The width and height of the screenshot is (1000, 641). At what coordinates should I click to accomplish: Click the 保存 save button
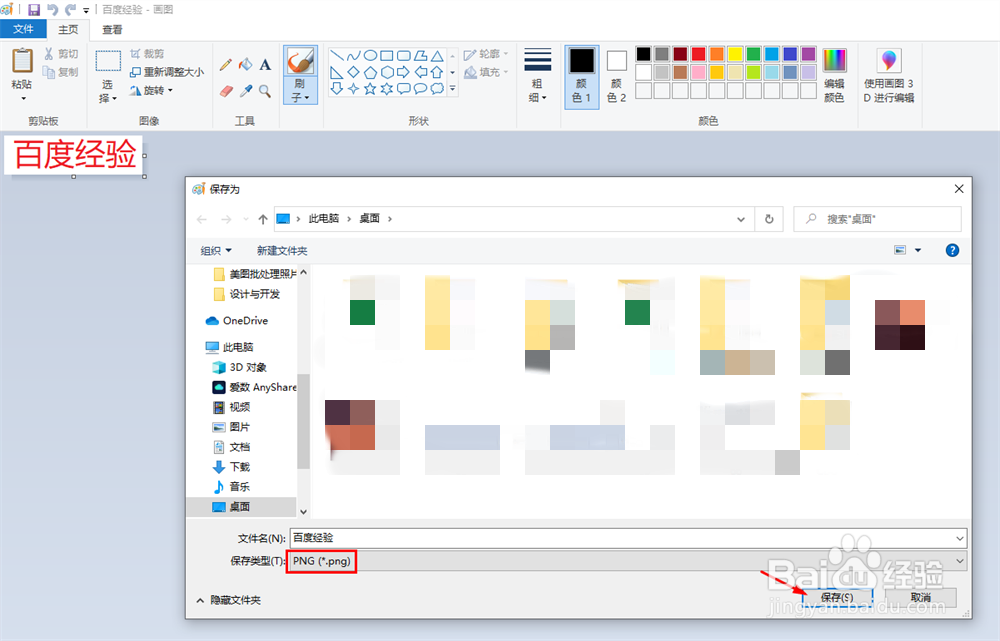[x=838, y=596]
